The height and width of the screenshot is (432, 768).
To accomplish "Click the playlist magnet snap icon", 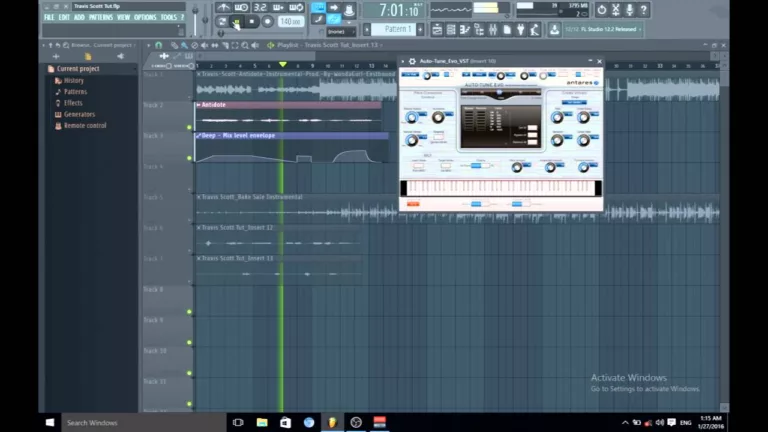I will point(159,45).
